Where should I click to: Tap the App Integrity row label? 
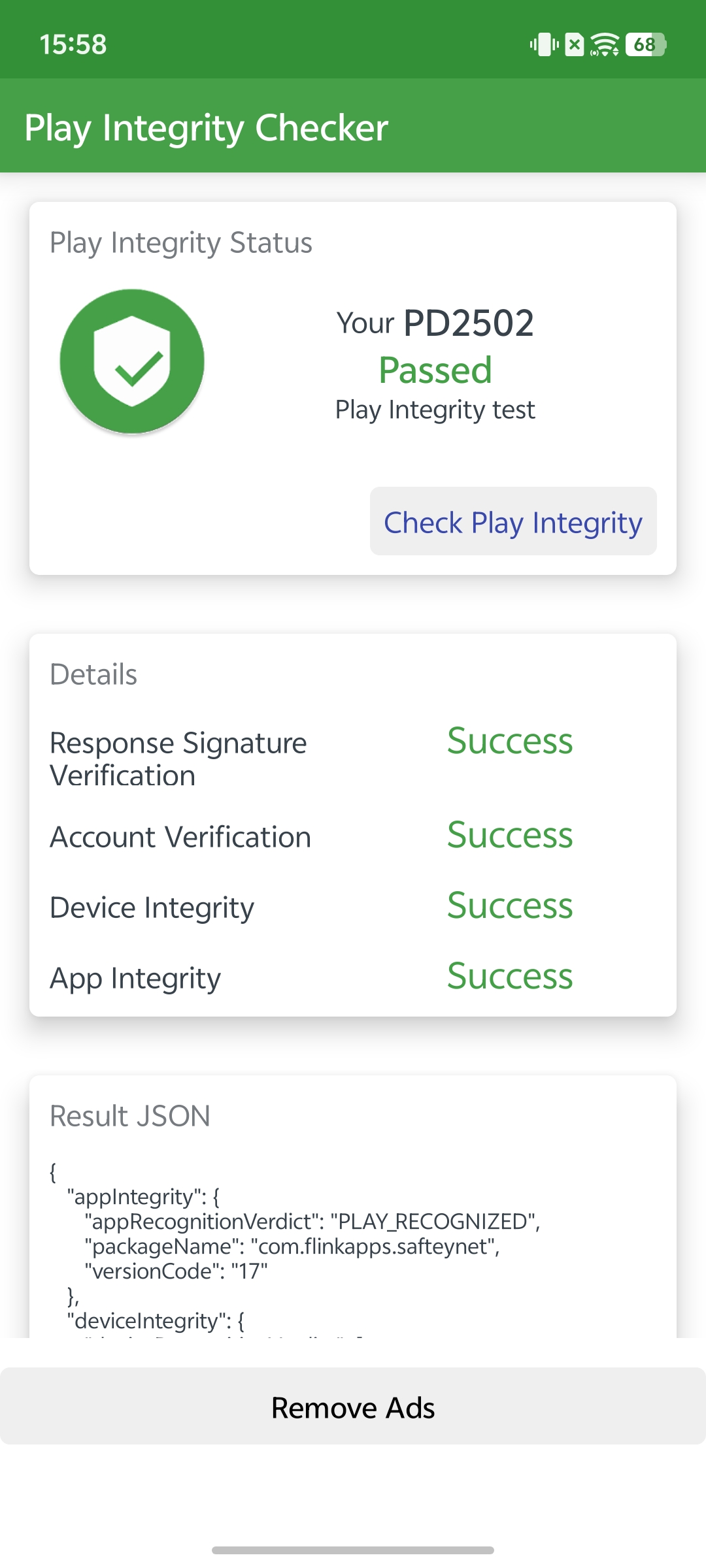coord(135,978)
